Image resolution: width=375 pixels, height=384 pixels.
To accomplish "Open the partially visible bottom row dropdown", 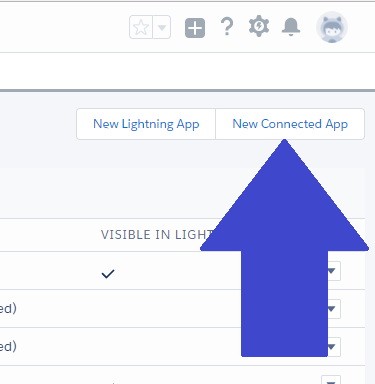I will (x=331, y=380).
